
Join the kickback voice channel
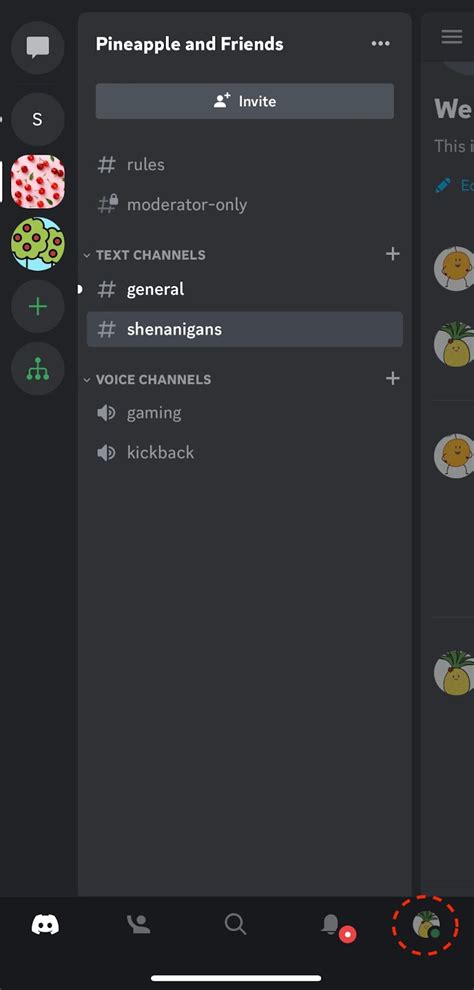(x=245, y=453)
